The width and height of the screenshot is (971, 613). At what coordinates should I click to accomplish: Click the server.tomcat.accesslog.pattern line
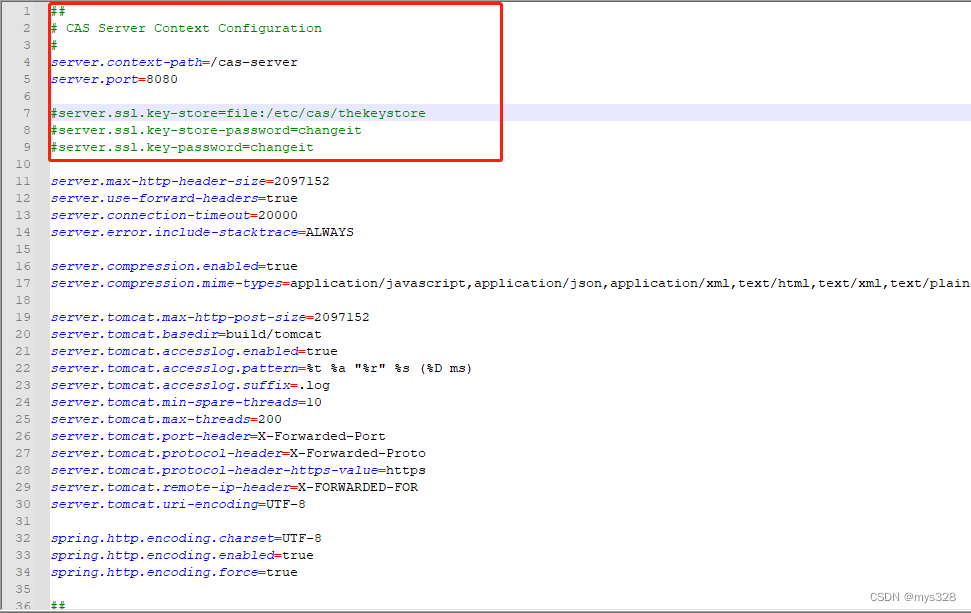(260, 368)
